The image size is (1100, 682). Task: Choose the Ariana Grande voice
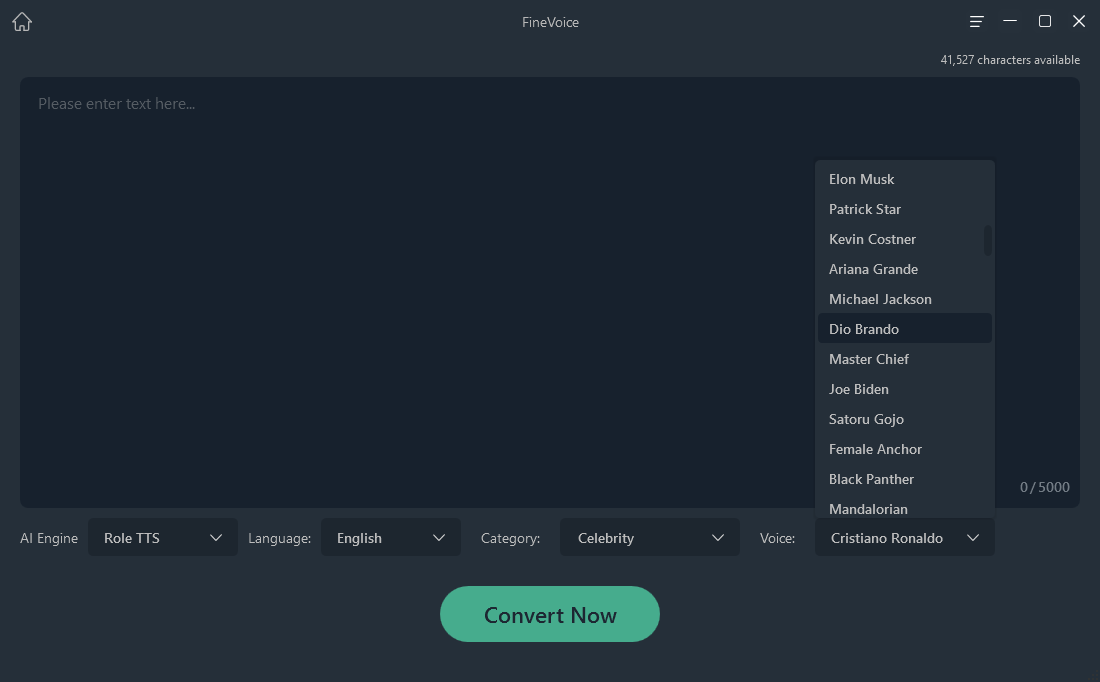(x=904, y=269)
